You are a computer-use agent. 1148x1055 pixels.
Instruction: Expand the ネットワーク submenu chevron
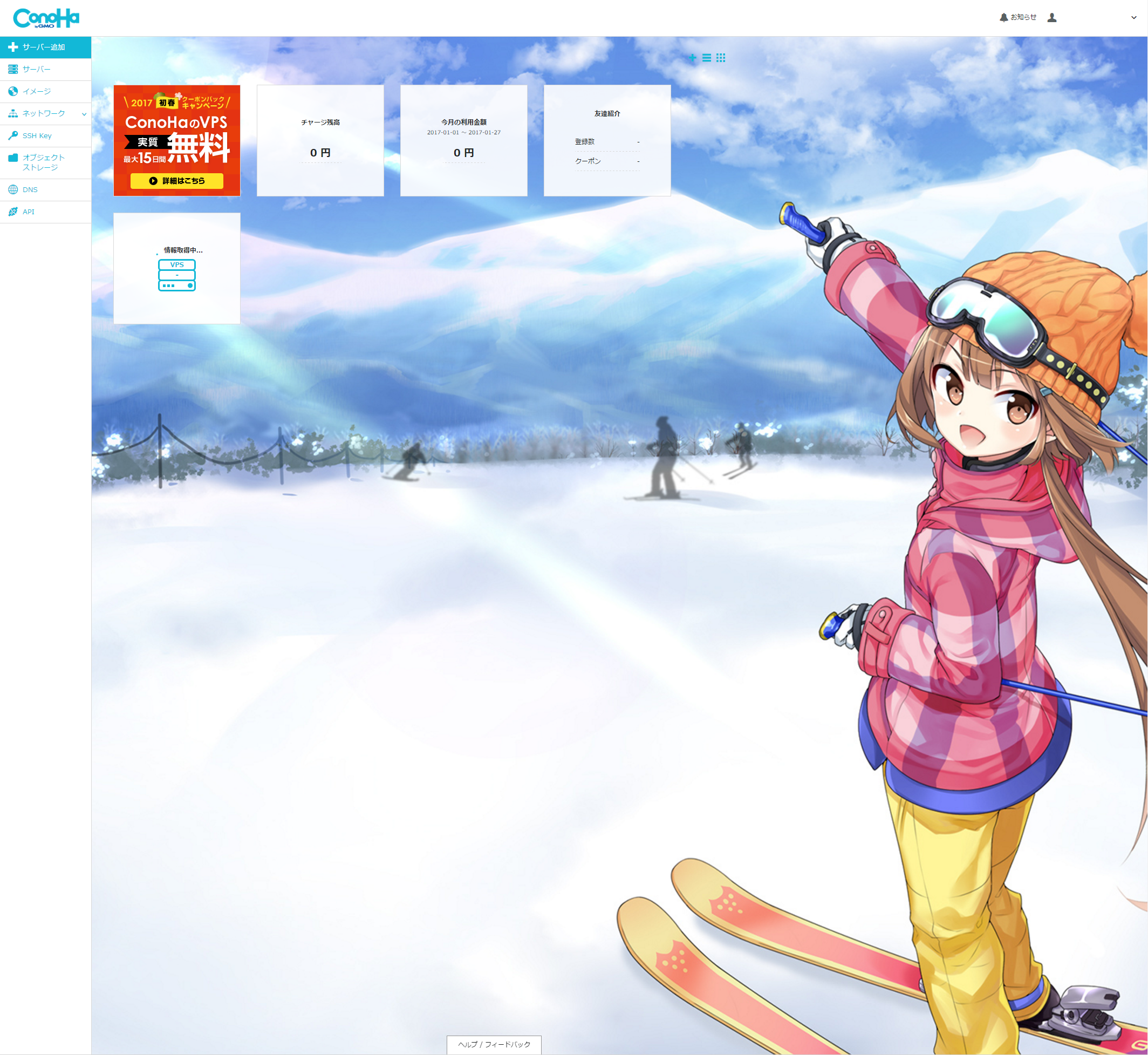[84, 114]
